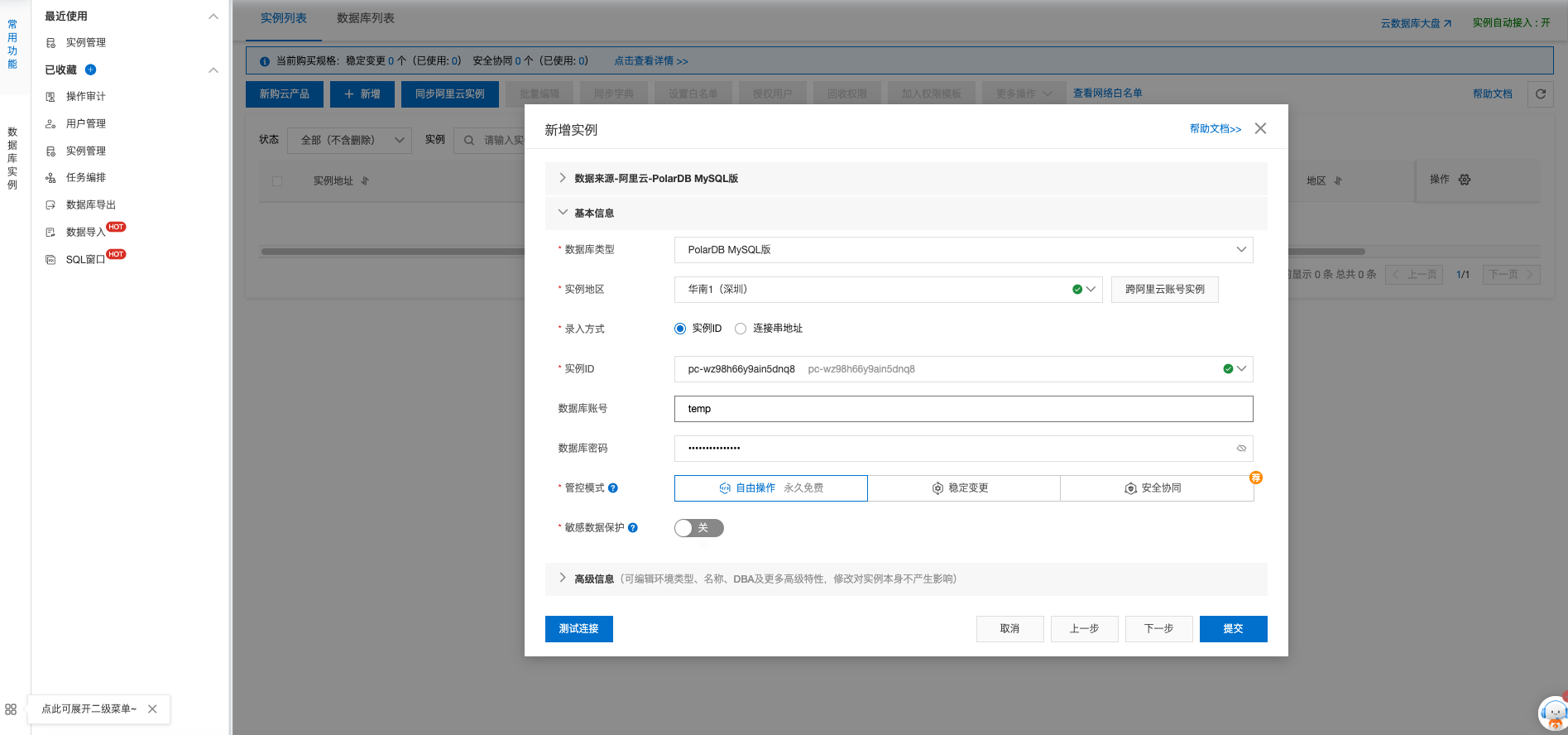Click the 提交 button
Image resolution: width=1568 pixels, height=735 pixels.
pyautogui.click(x=1234, y=629)
